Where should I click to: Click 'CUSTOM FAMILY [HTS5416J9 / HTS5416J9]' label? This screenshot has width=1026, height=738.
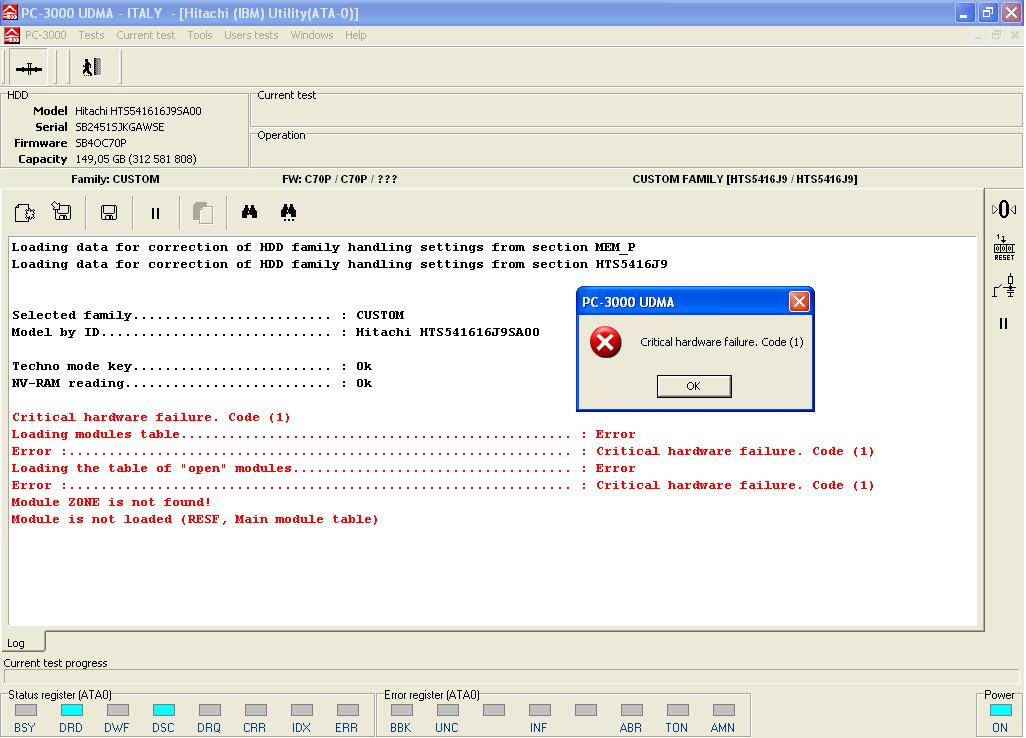745,179
